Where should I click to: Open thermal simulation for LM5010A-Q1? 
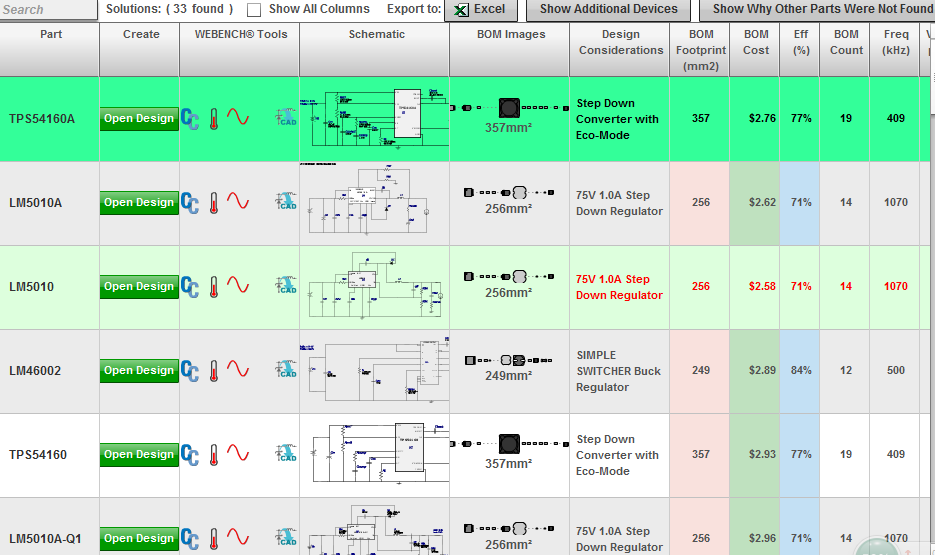pos(214,539)
